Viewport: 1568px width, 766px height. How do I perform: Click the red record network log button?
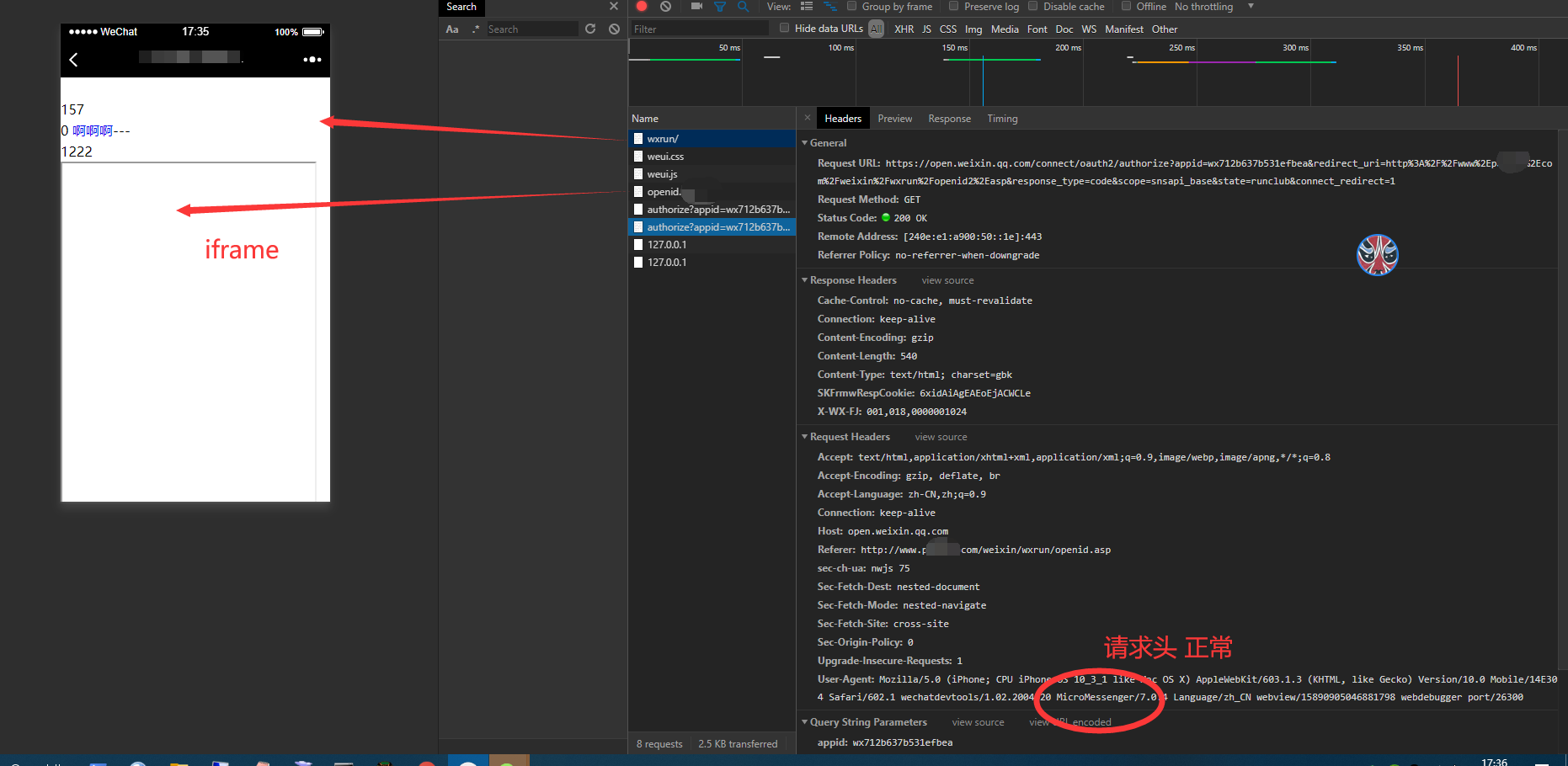642,6
